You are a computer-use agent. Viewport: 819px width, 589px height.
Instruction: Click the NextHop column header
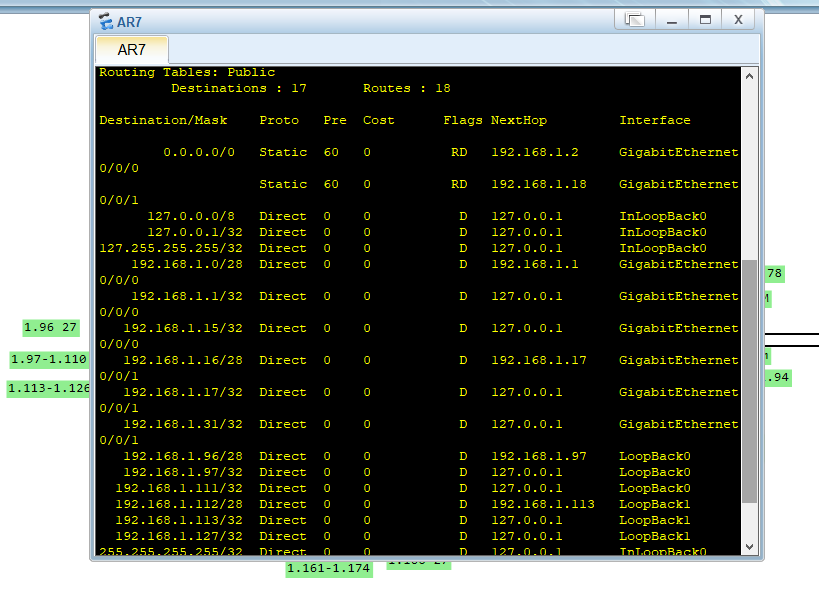(x=519, y=120)
